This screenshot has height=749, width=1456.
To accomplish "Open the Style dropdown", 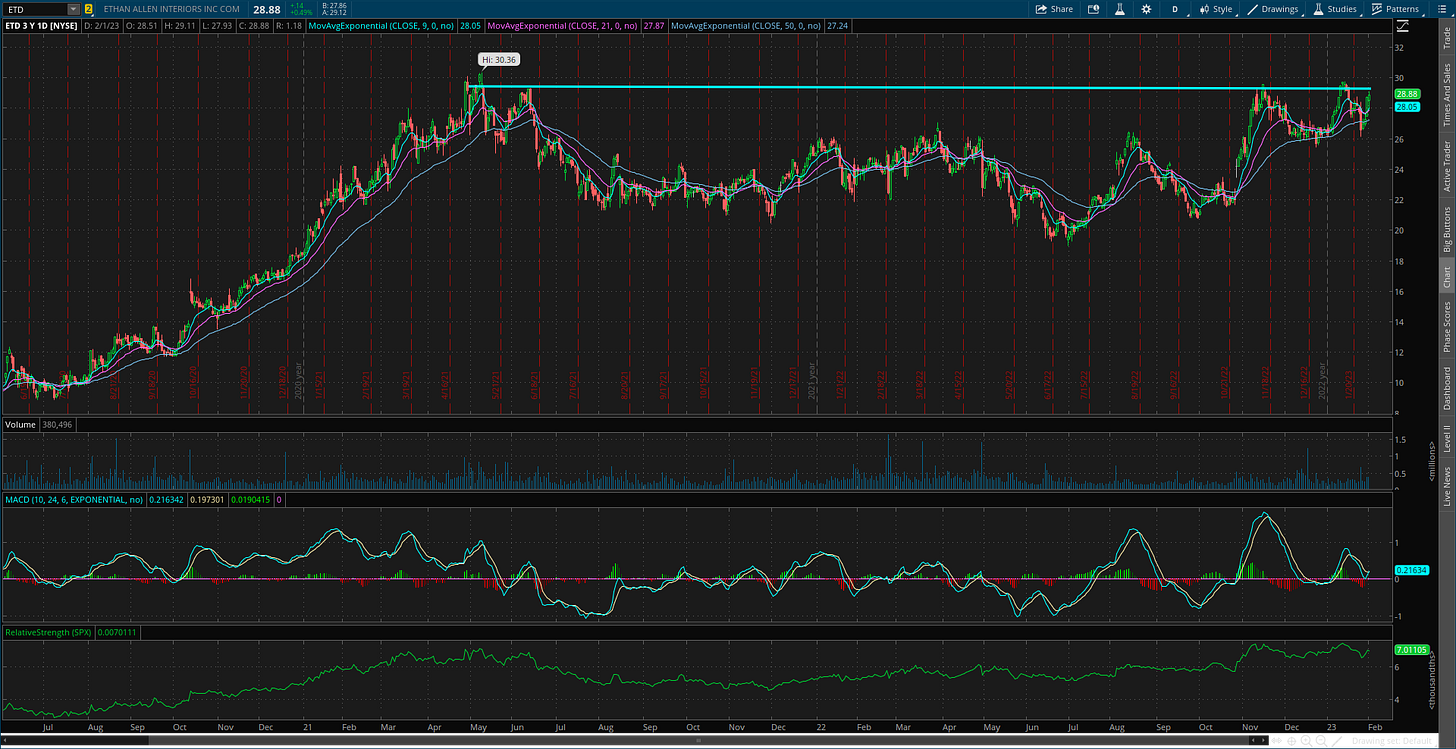I will pos(1216,9).
